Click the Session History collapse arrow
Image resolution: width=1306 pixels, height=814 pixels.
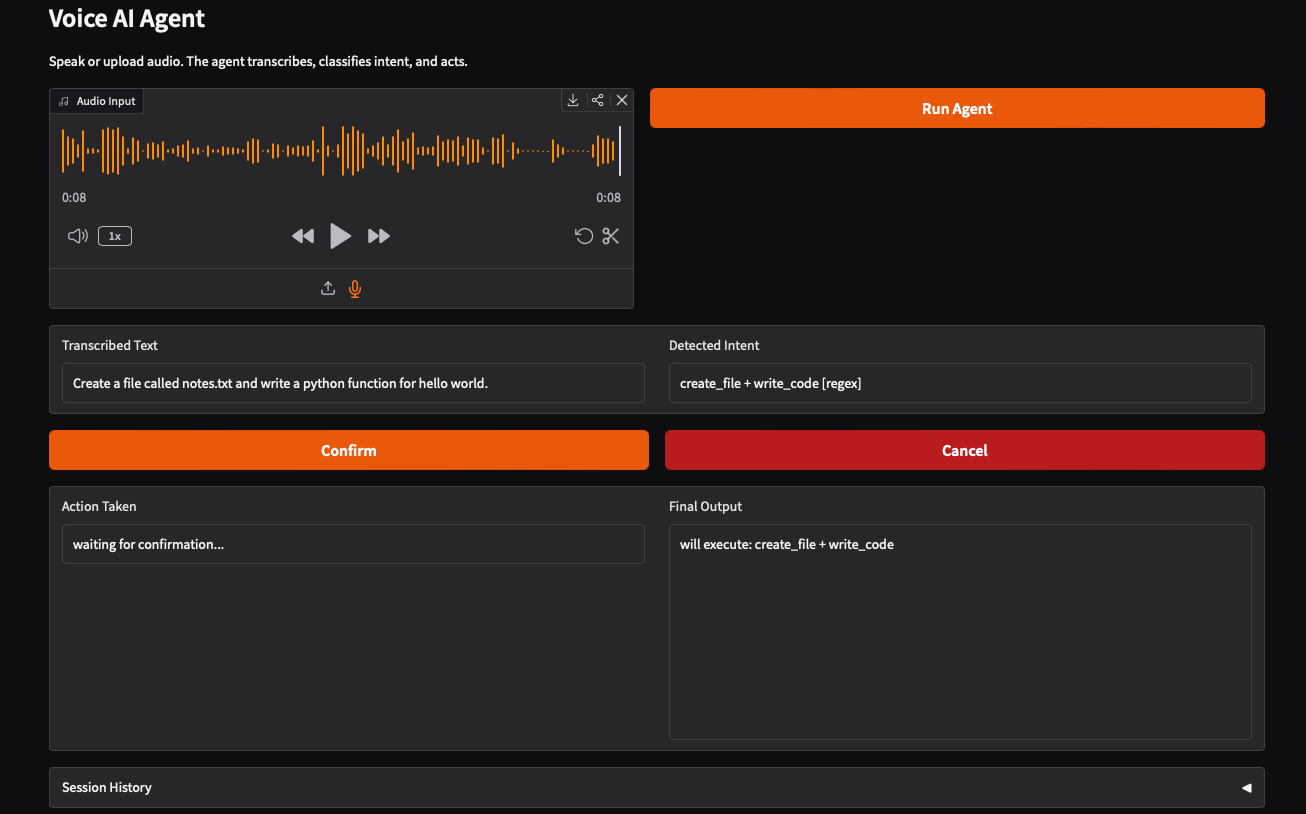point(1246,788)
